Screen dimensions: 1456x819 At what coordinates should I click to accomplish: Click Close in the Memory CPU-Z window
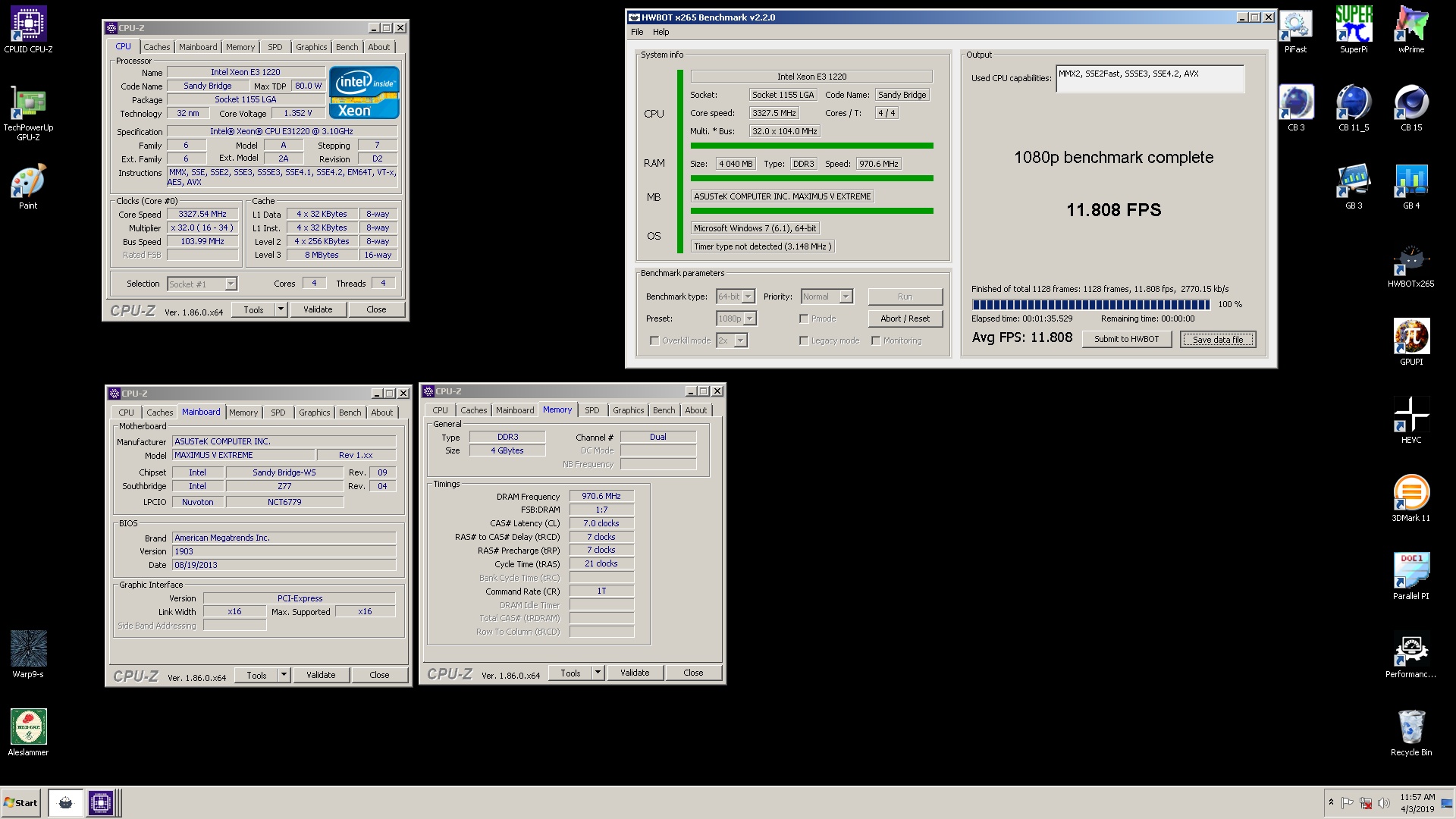click(x=693, y=673)
